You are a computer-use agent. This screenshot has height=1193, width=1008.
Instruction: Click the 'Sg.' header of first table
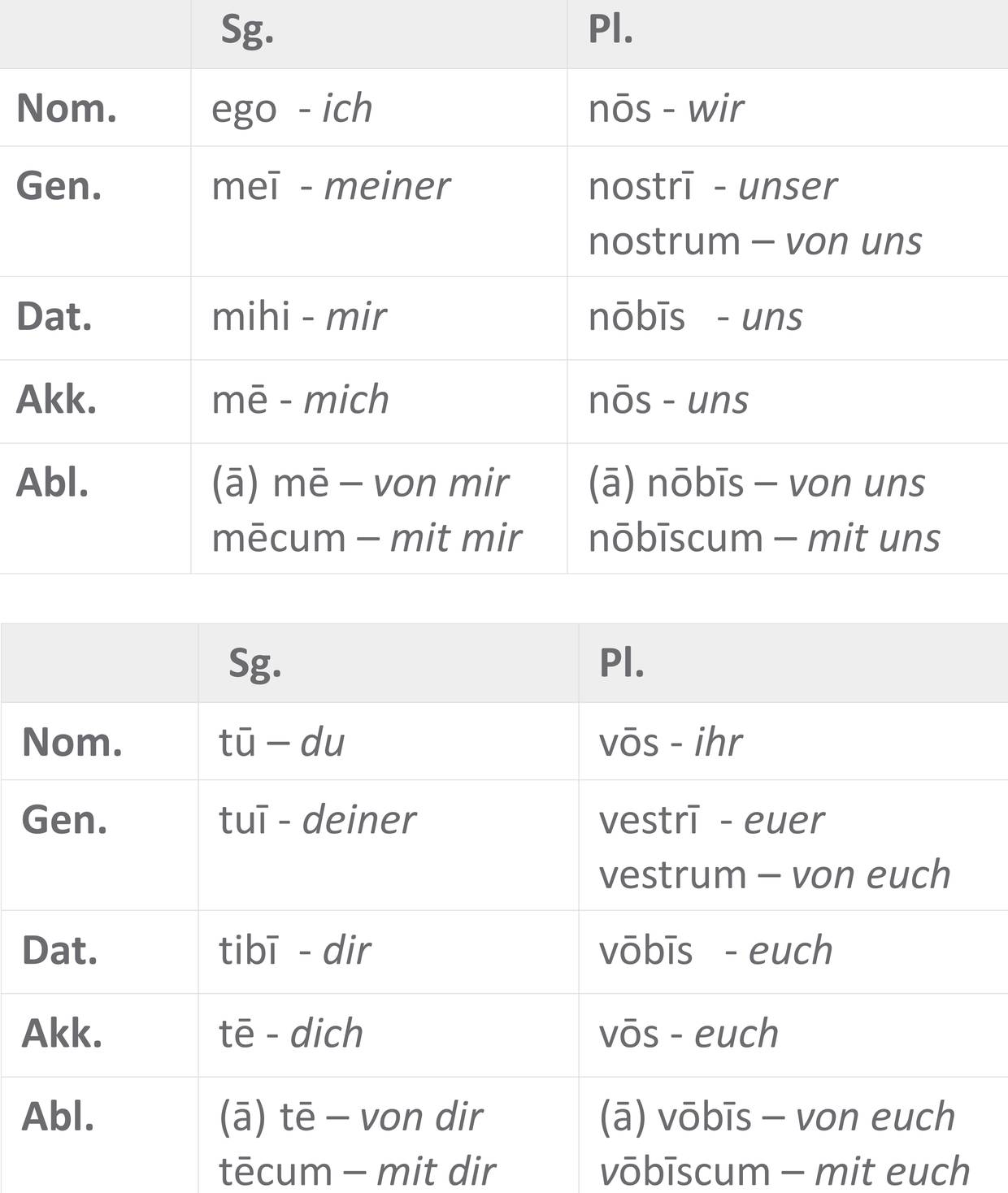[x=247, y=31]
